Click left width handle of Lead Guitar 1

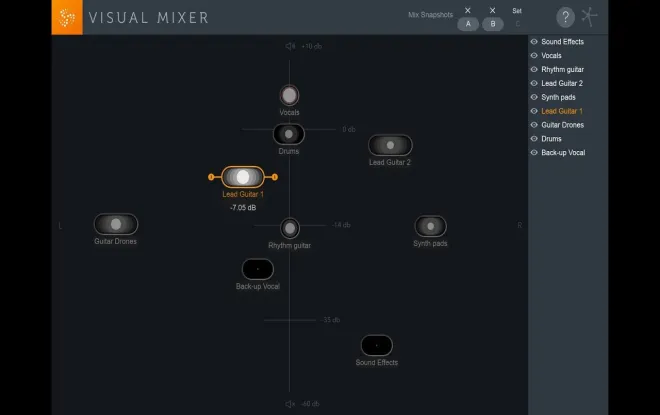tap(211, 177)
